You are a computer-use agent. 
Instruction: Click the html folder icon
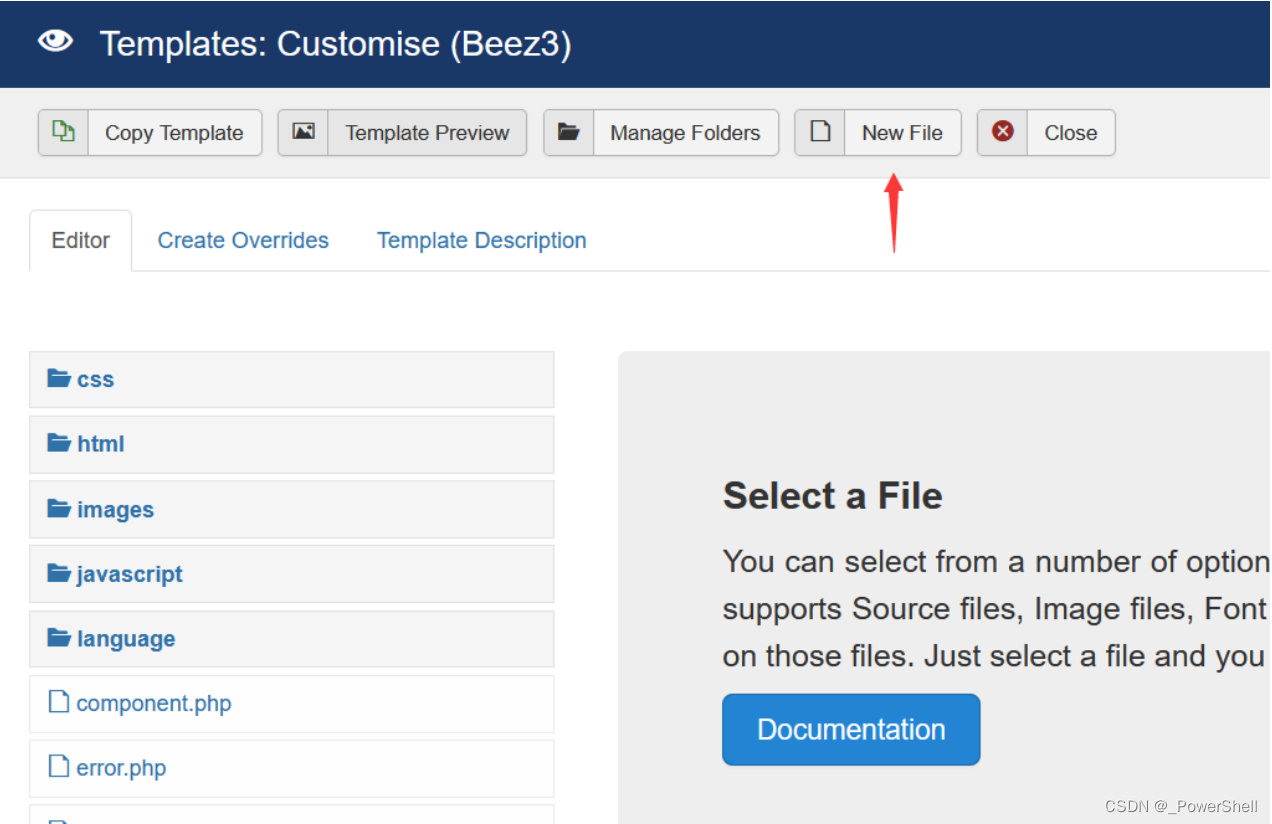[59, 443]
